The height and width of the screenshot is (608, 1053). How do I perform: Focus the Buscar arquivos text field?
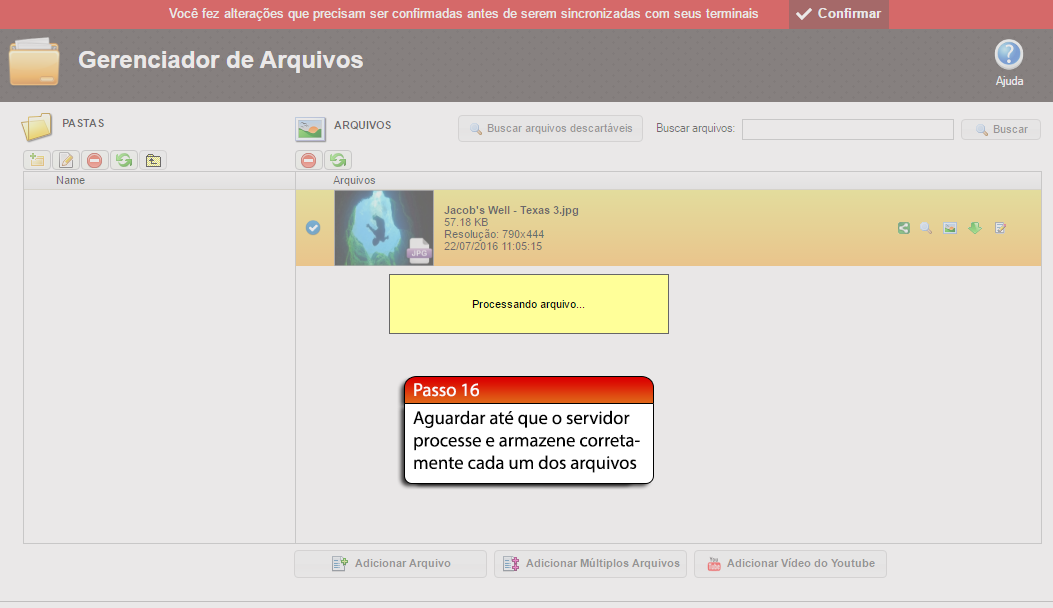point(847,130)
